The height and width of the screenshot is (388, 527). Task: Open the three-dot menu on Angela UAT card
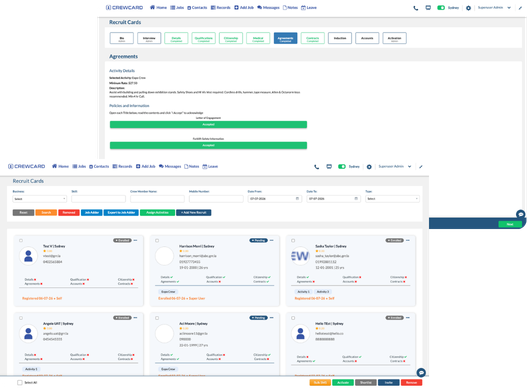pyautogui.click(x=135, y=318)
